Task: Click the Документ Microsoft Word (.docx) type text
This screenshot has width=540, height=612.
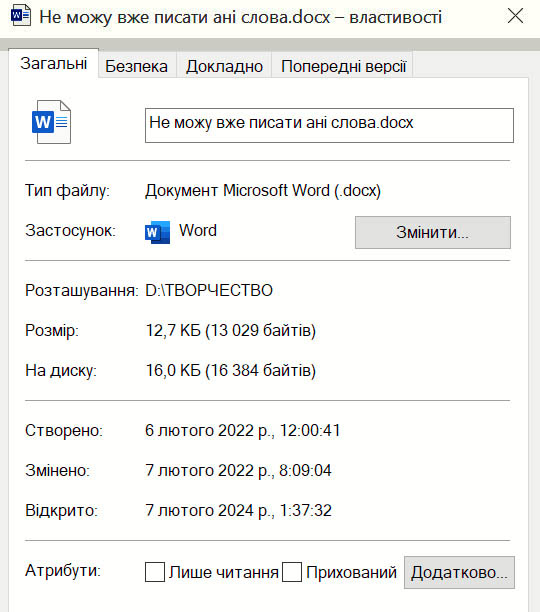Action: (263, 190)
